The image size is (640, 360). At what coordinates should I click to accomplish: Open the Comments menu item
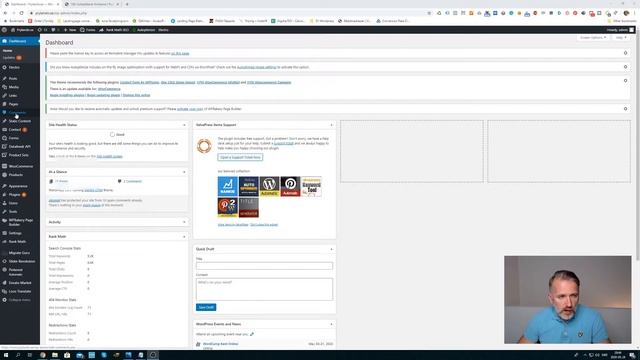[x=17, y=112]
